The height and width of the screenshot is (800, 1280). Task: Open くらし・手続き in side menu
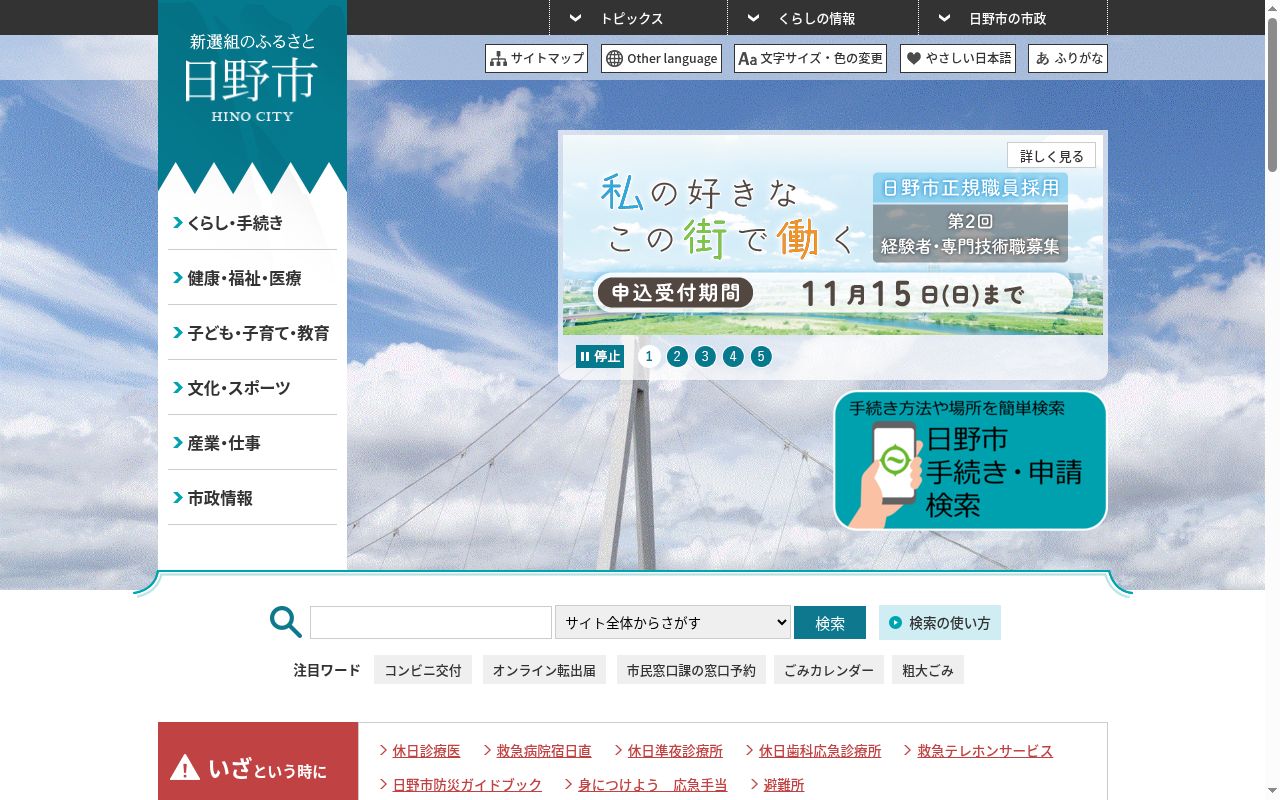tap(252, 223)
